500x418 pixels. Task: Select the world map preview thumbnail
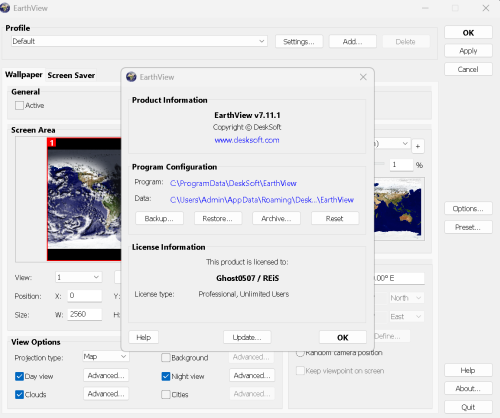[x=399, y=209]
